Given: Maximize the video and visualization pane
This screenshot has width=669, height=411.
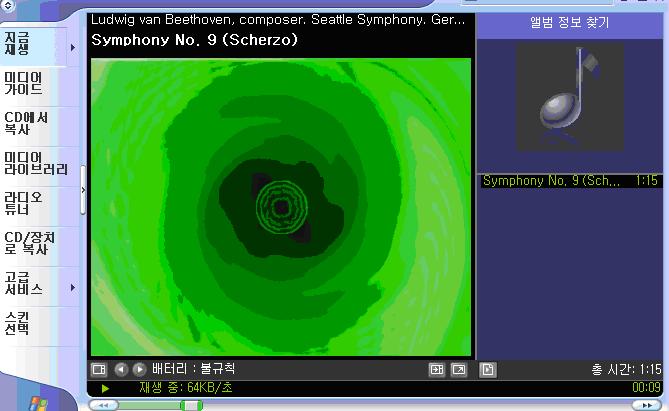Looking at the screenshot, I should tap(436, 370).
